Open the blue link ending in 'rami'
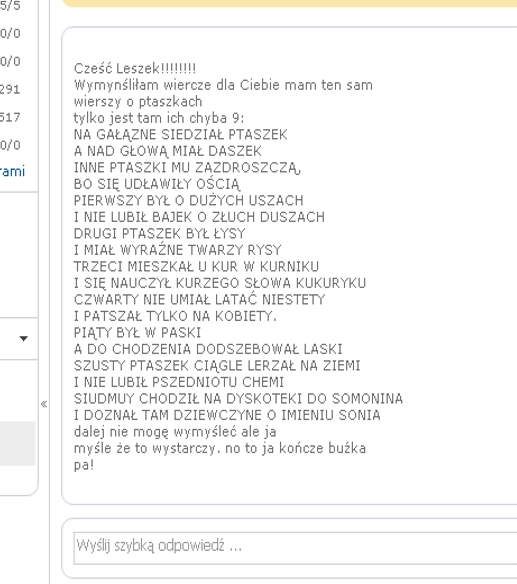Image resolution: width=517 pixels, height=584 pixels. tap(12, 171)
